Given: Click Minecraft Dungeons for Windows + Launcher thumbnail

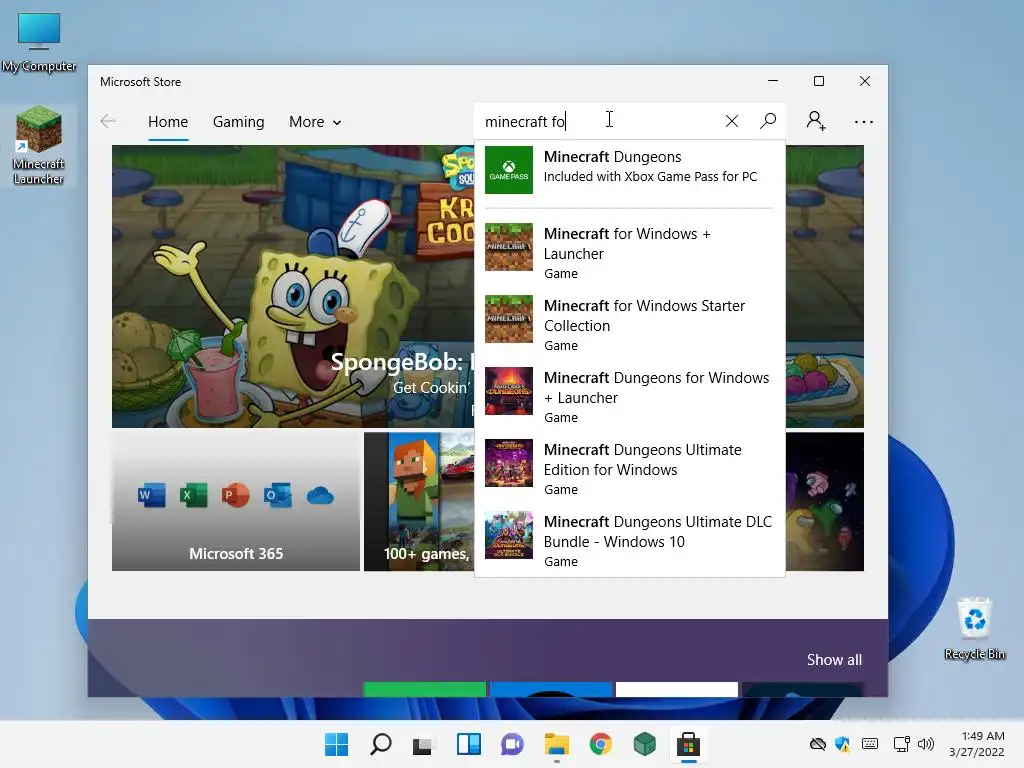Looking at the screenshot, I should [x=509, y=391].
